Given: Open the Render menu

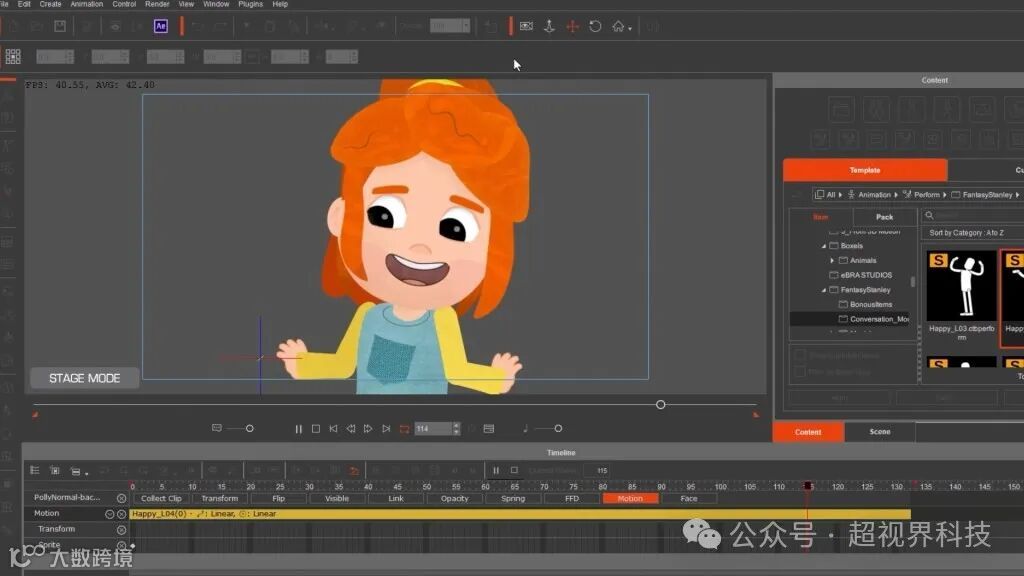Looking at the screenshot, I should [157, 4].
